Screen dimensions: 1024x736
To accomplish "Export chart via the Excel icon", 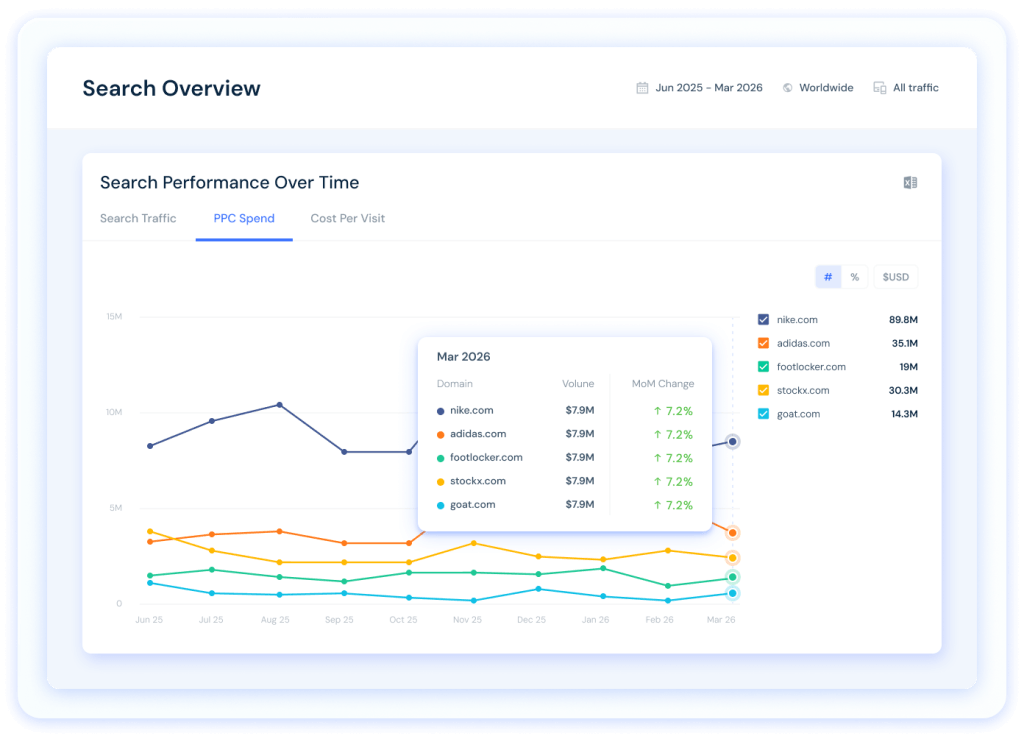I will point(910,183).
